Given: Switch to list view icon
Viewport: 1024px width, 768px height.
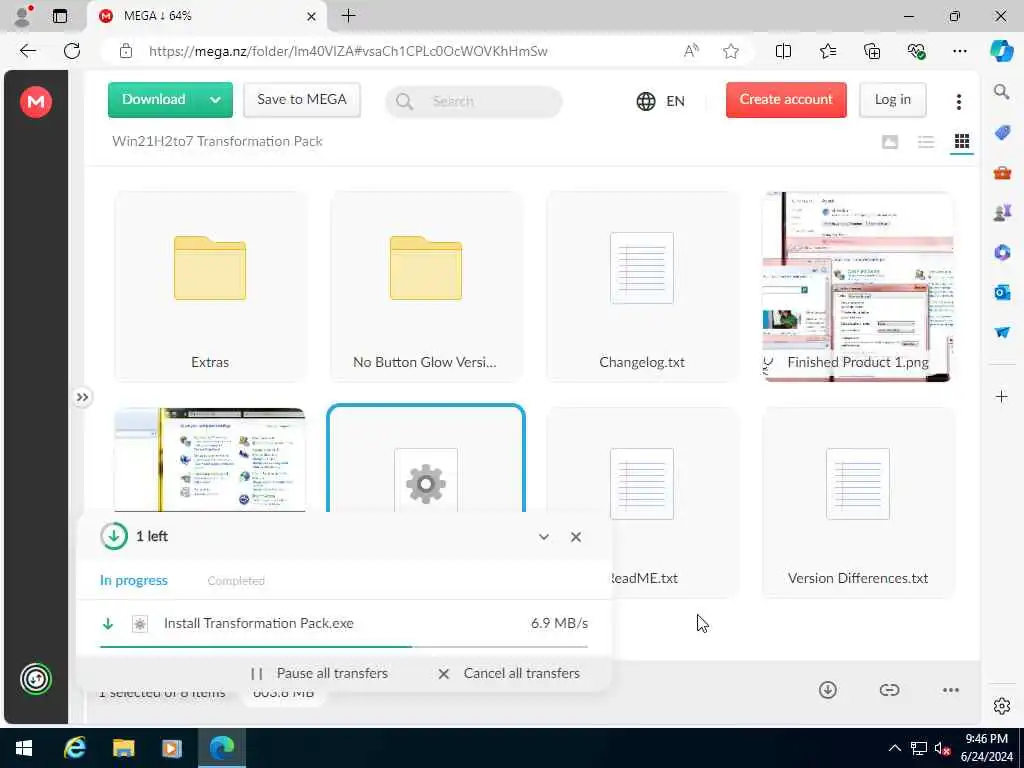Looking at the screenshot, I should point(925,142).
